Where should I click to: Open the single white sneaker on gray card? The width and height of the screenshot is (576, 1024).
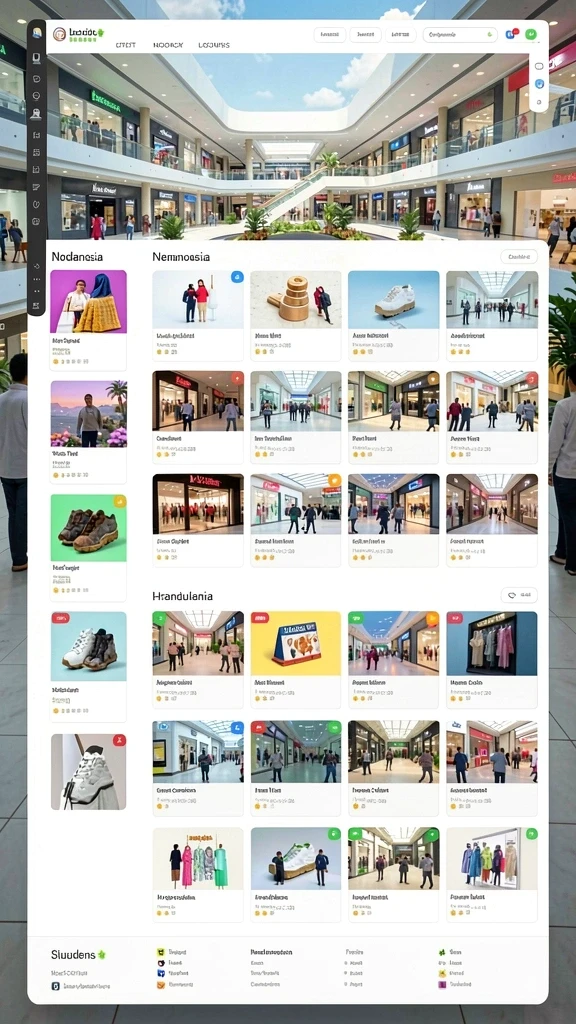point(89,772)
